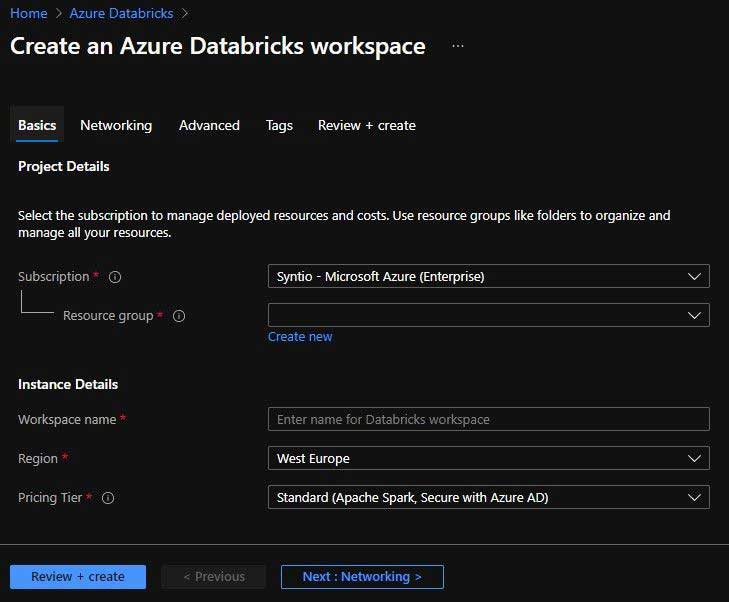The height and width of the screenshot is (602, 729).
Task: Focus the Workspace name input field
Action: click(489, 419)
